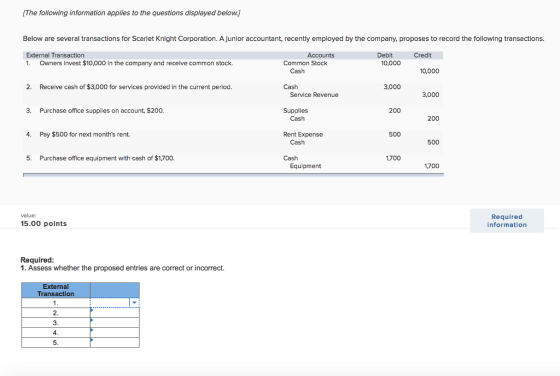Click row number '5.' in answer table
The height and width of the screenshot is (376, 560).
tap(56, 342)
